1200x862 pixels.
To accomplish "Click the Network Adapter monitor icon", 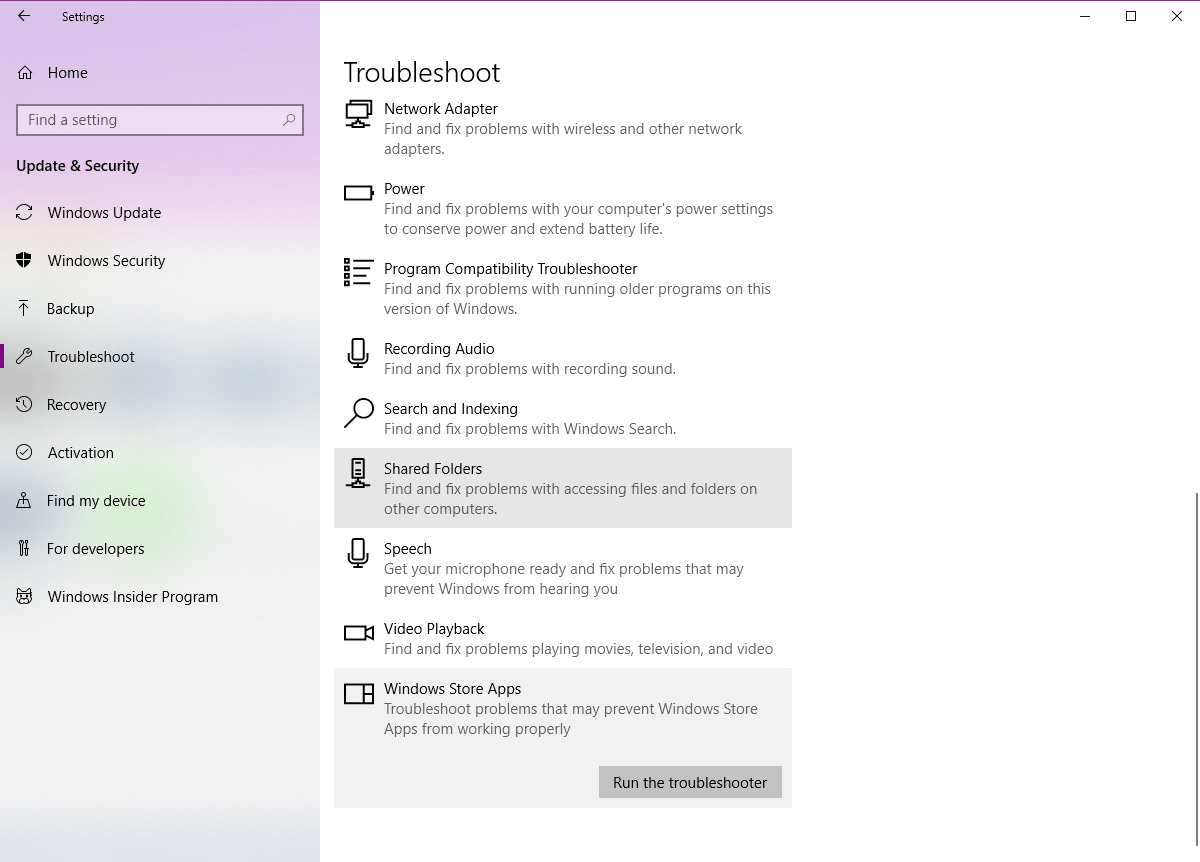I will point(358,114).
